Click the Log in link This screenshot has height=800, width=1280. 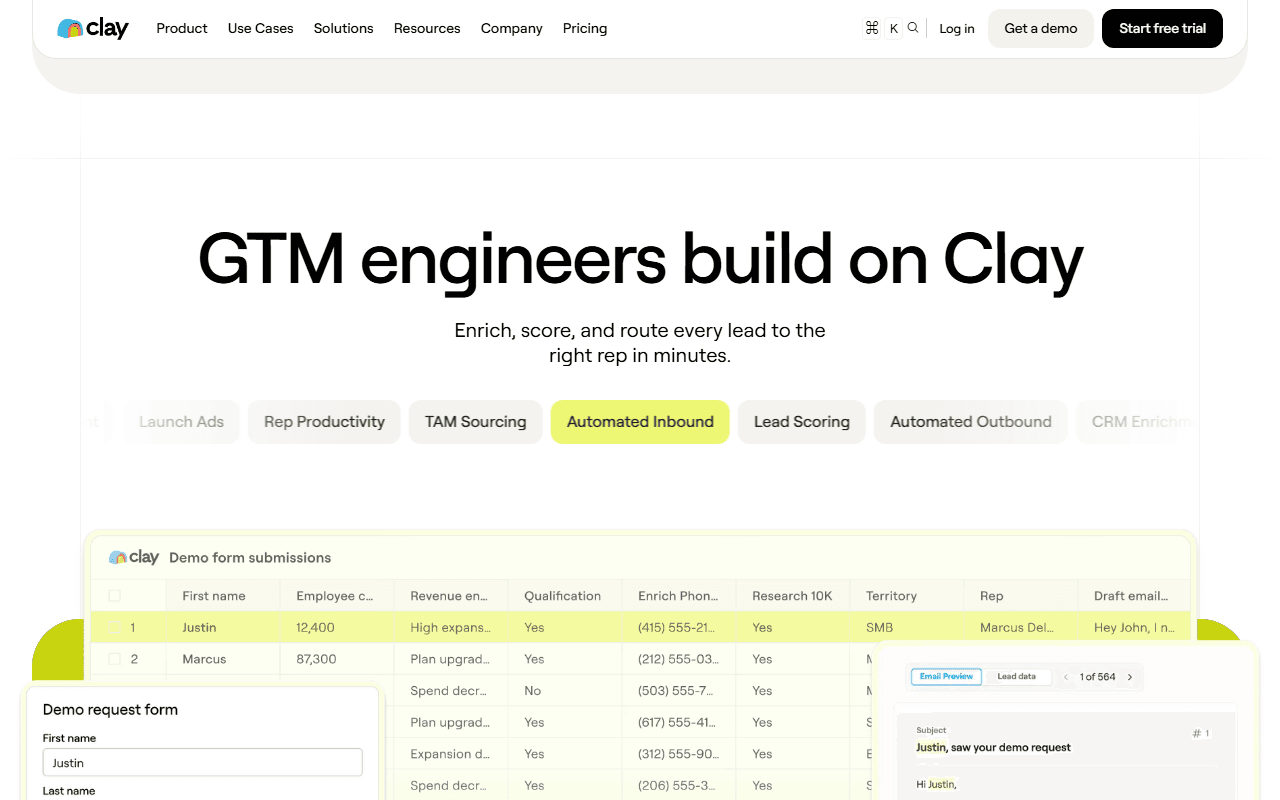pos(957,28)
